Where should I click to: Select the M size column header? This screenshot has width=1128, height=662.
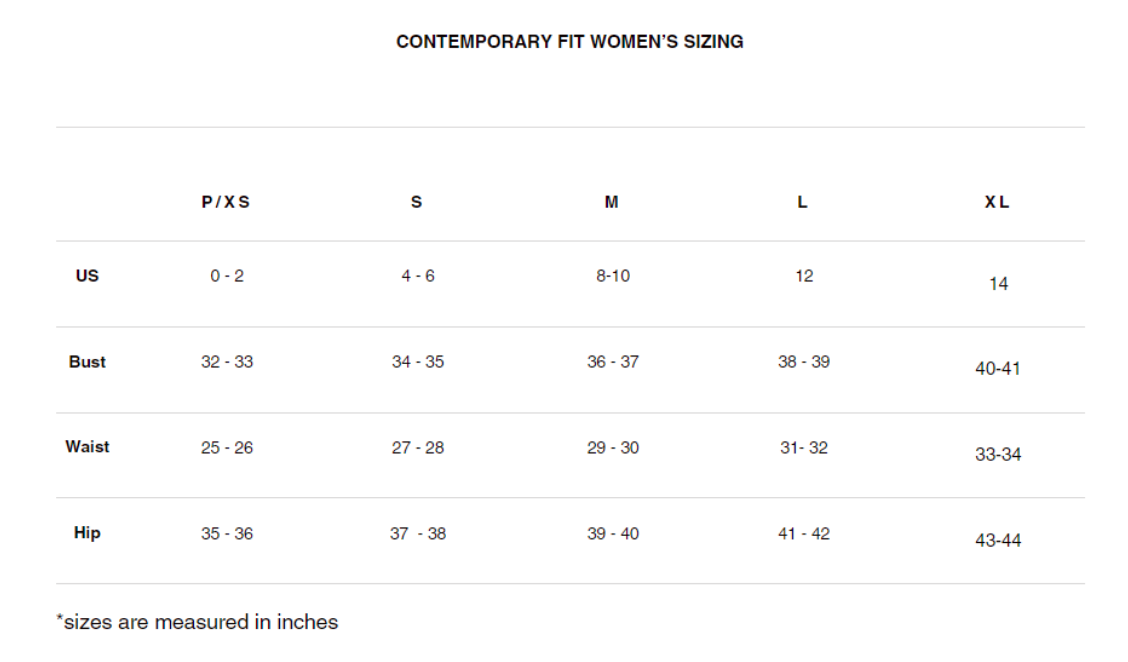point(611,202)
